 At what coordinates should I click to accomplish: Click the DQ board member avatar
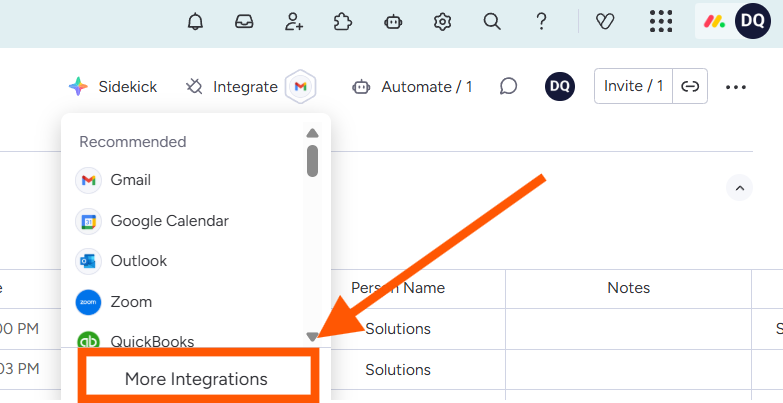559,86
